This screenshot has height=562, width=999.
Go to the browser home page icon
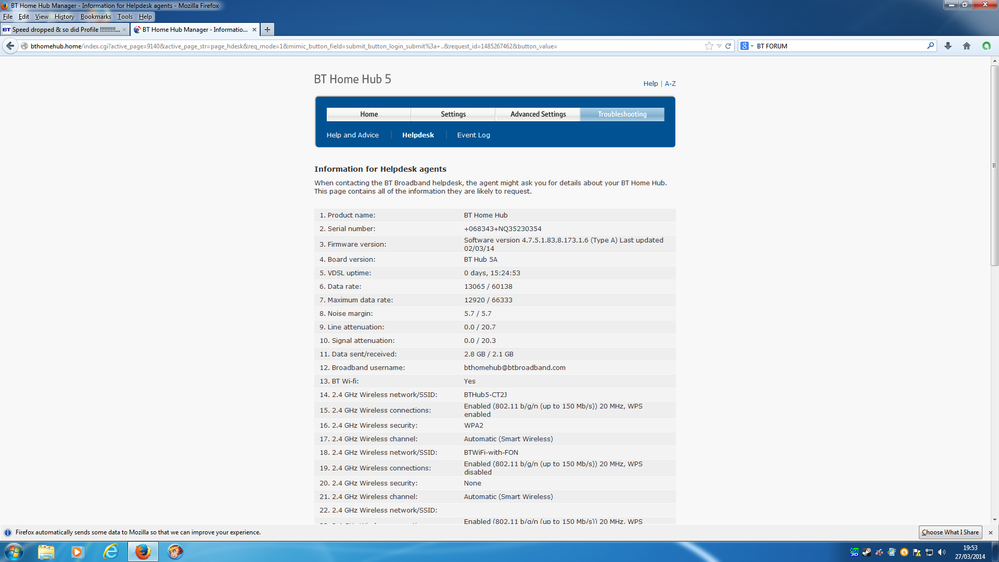(x=967, y=46)
